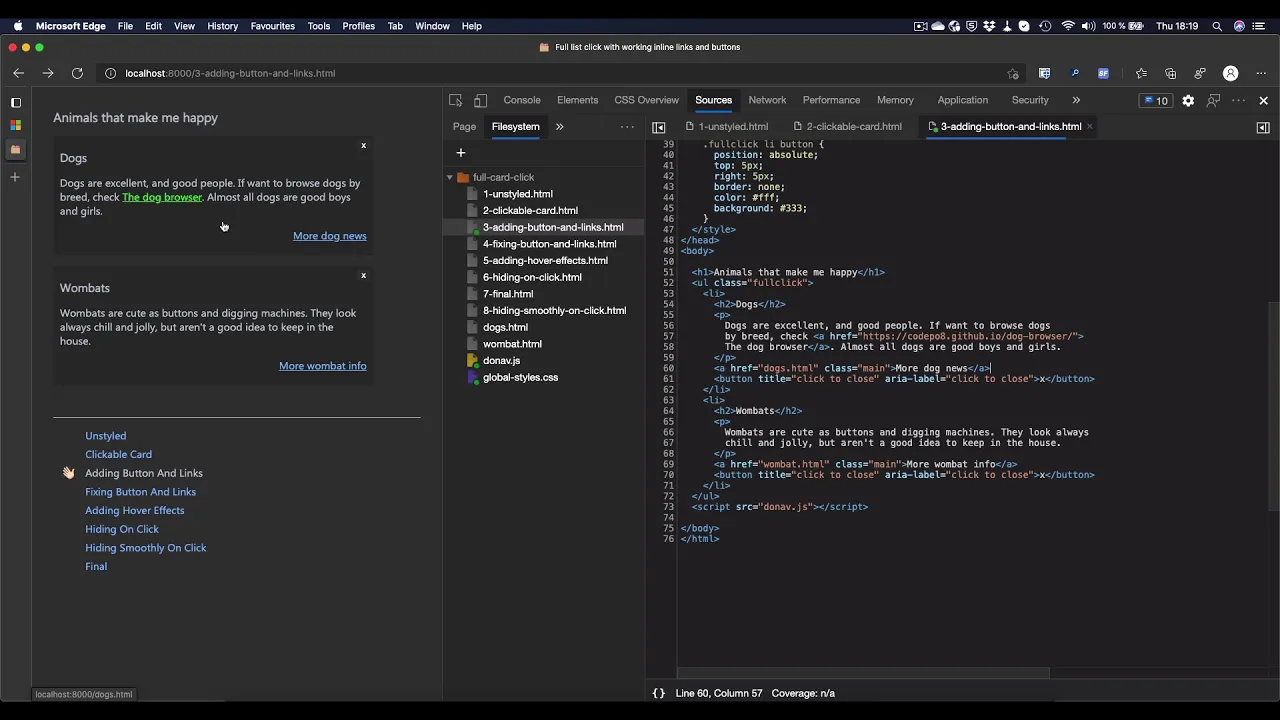Show more navigator tabs chevron
This screenshot has width=1280, height=720.
[x=559, y=127]
